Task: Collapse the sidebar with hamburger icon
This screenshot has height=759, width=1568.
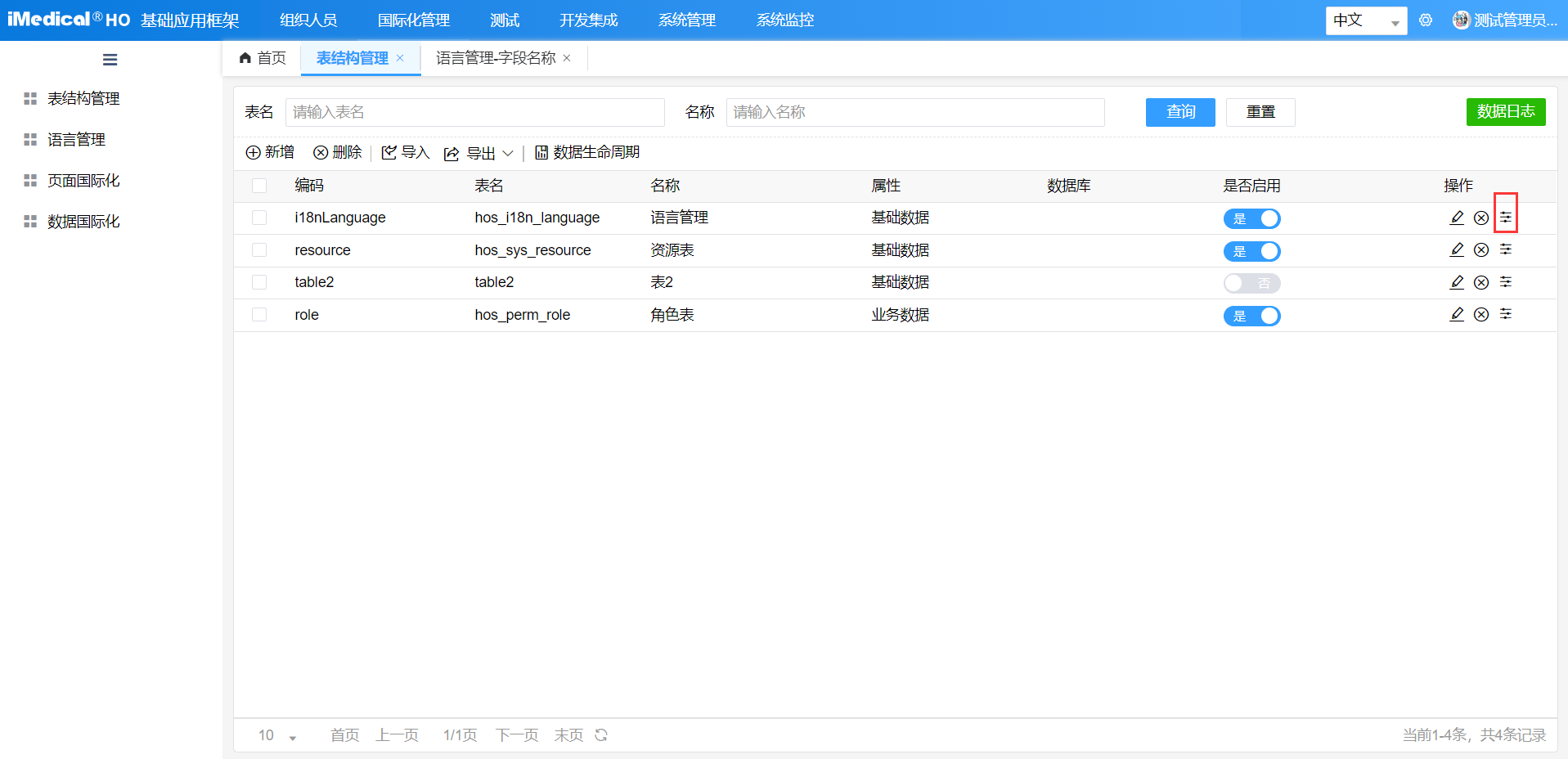Action: 109,59
